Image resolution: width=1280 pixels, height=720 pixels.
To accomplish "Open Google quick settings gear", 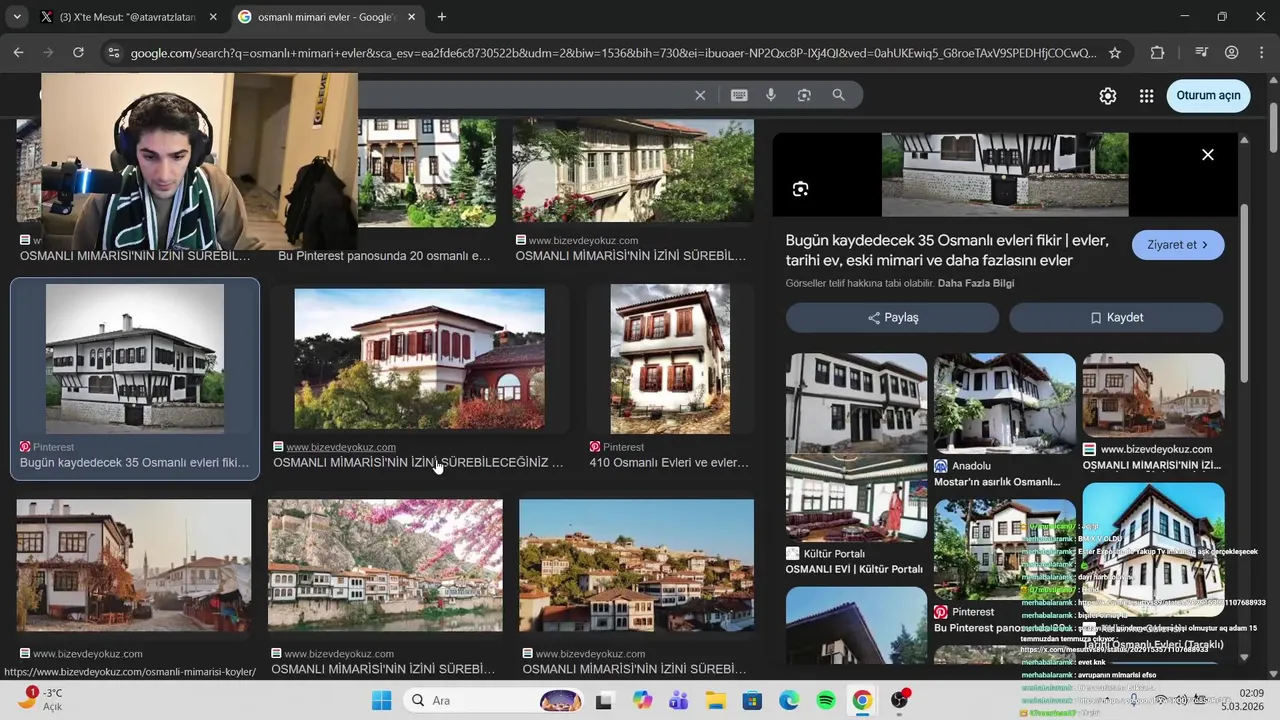I will (x=1108, y=96).
